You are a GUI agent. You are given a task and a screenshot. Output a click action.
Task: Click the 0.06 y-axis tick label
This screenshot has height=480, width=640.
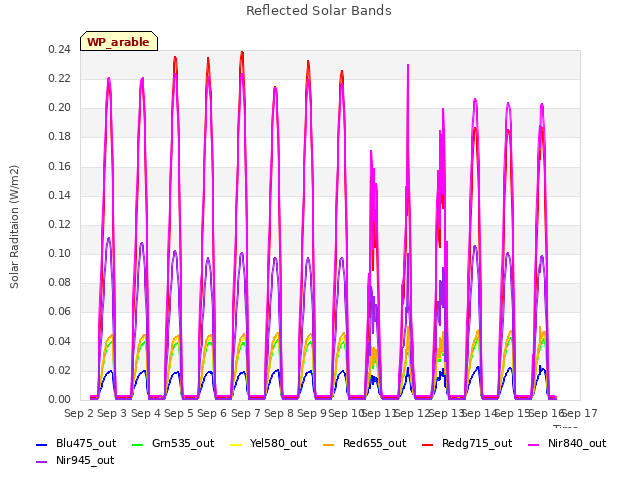[x=60, y=312]
